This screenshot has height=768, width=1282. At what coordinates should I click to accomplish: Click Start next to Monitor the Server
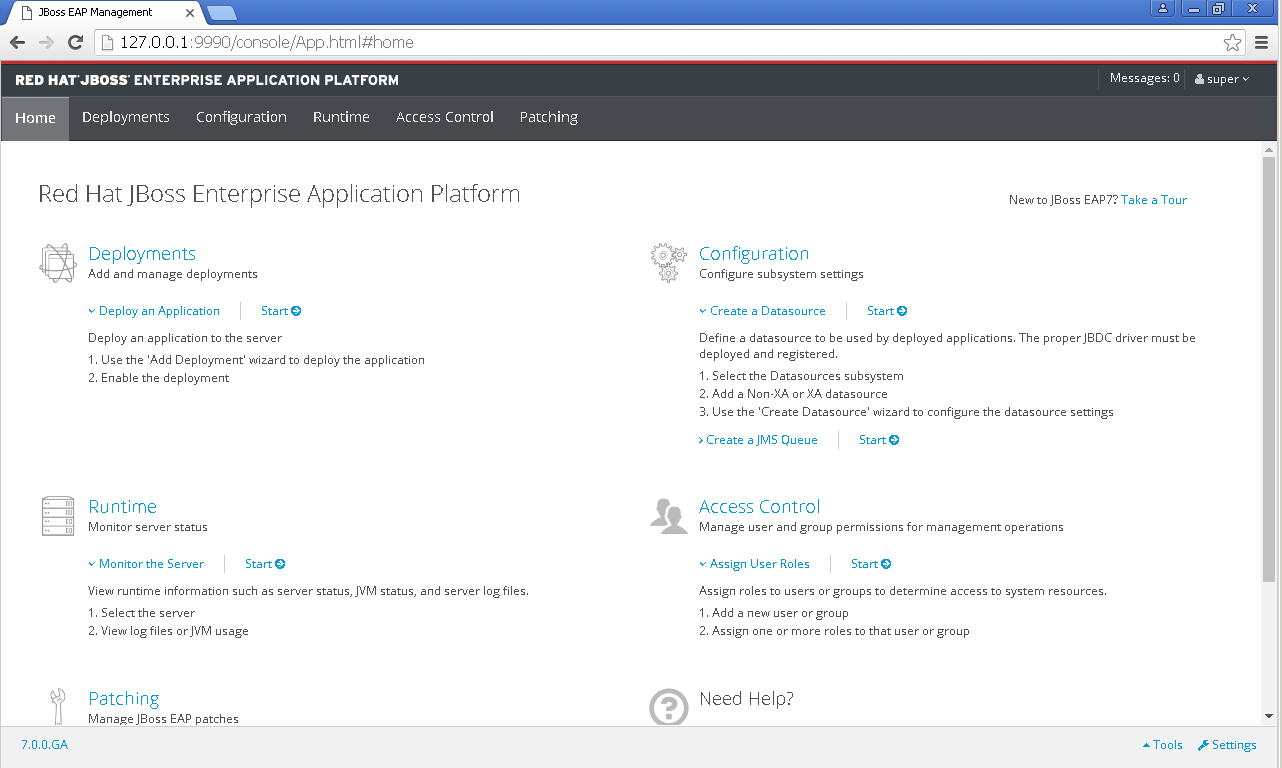265,564
